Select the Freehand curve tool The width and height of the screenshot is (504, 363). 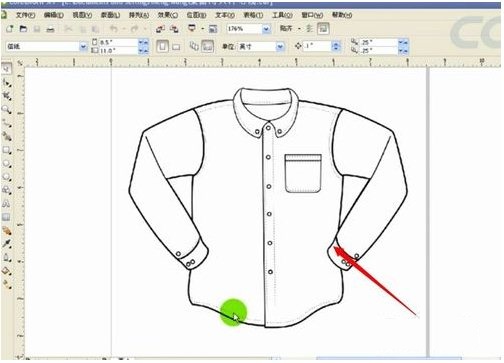pos(6,123)
